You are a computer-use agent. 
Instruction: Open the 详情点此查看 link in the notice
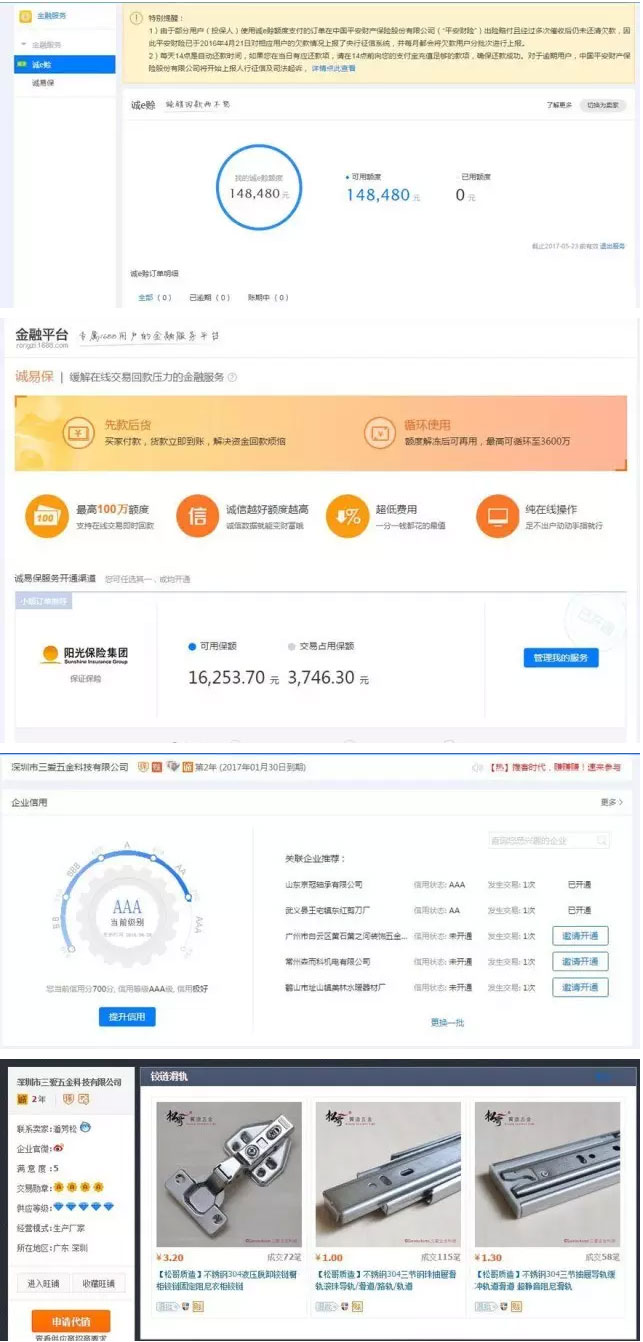[333, 68]
